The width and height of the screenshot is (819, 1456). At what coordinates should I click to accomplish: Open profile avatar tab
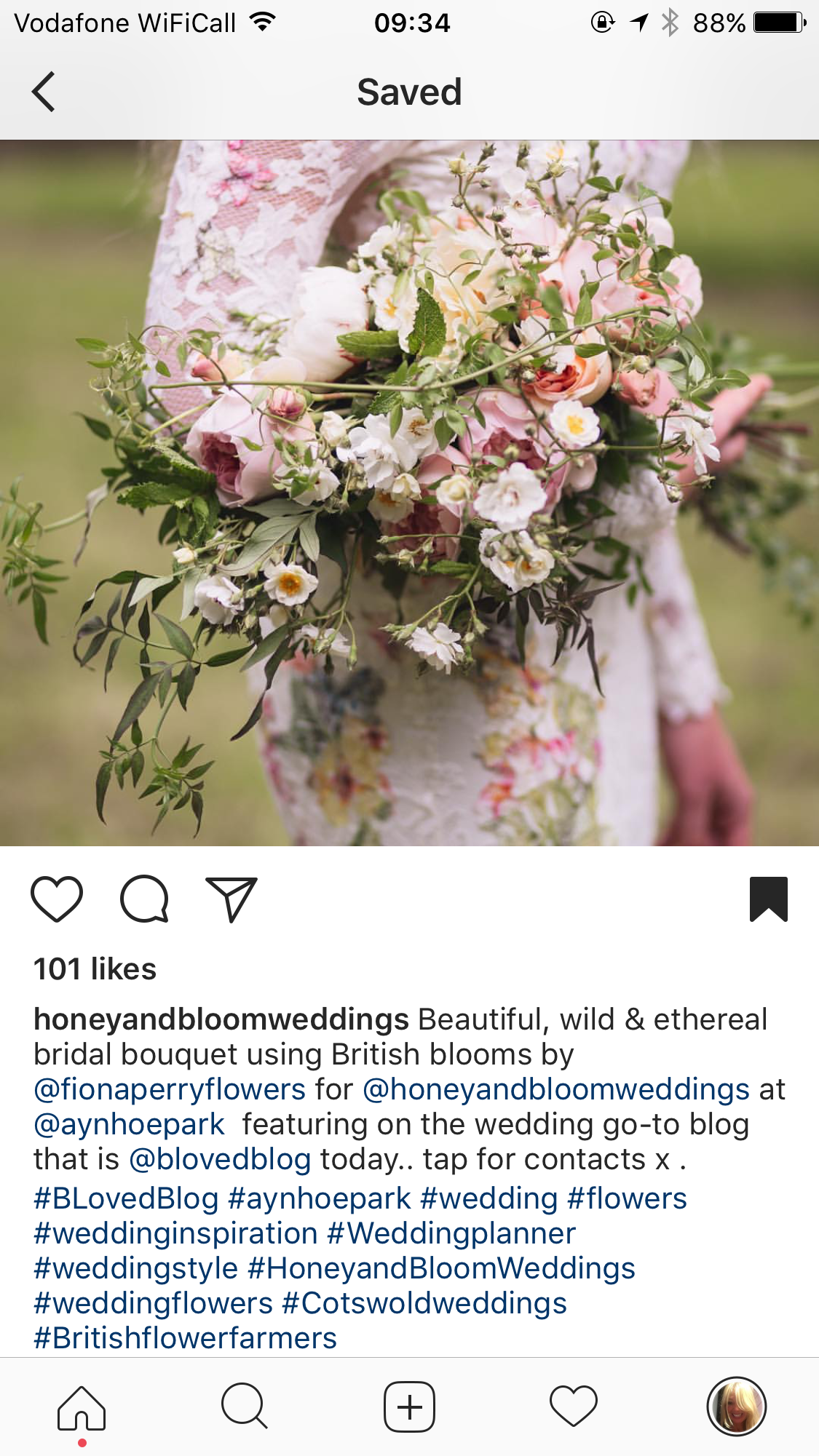[737, 1407]
